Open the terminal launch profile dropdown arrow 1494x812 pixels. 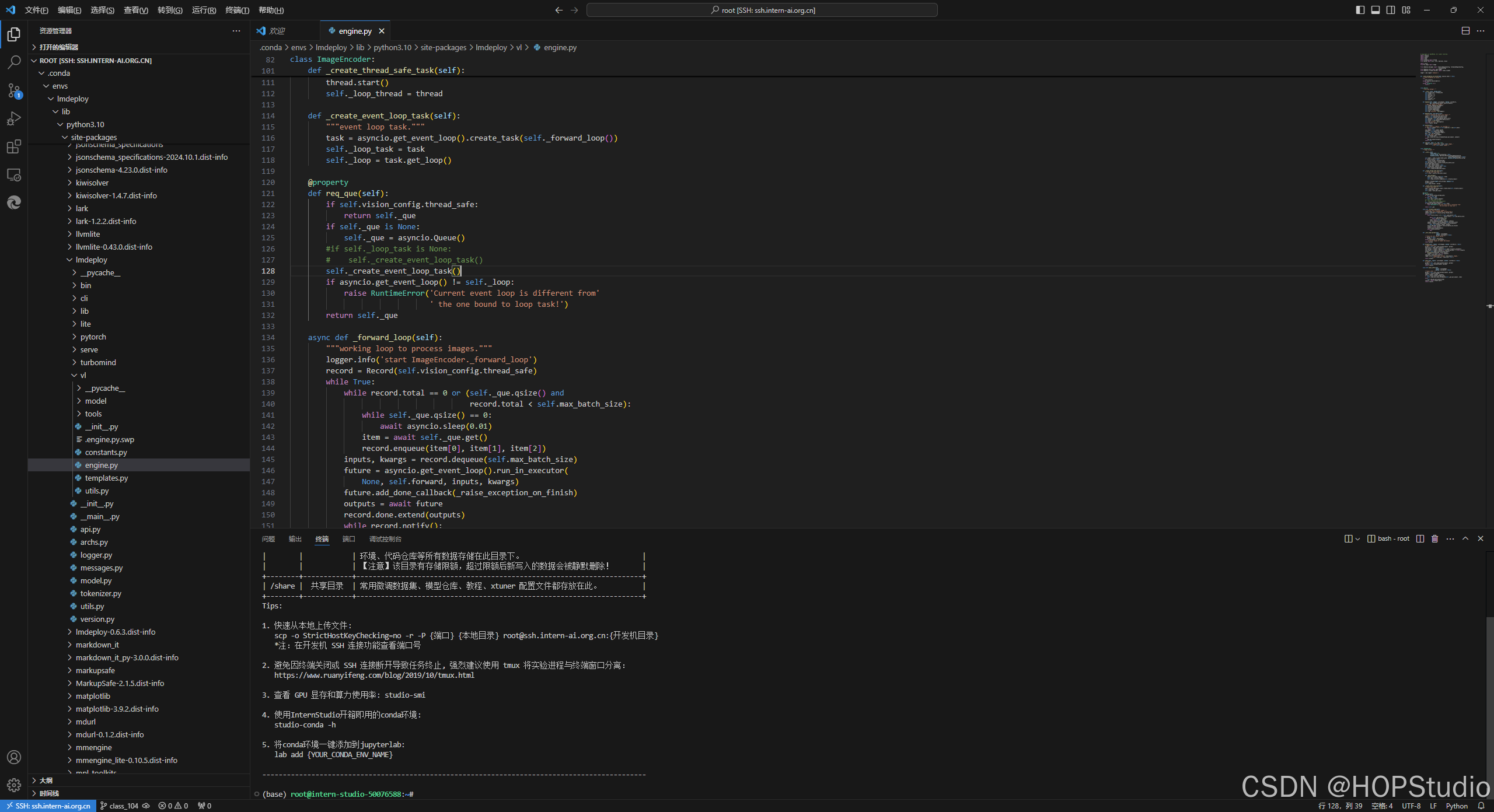1357,538
